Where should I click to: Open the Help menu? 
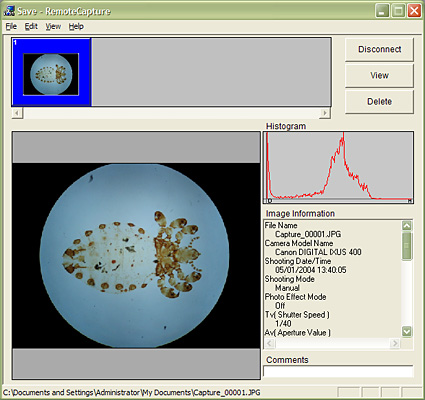76,26
